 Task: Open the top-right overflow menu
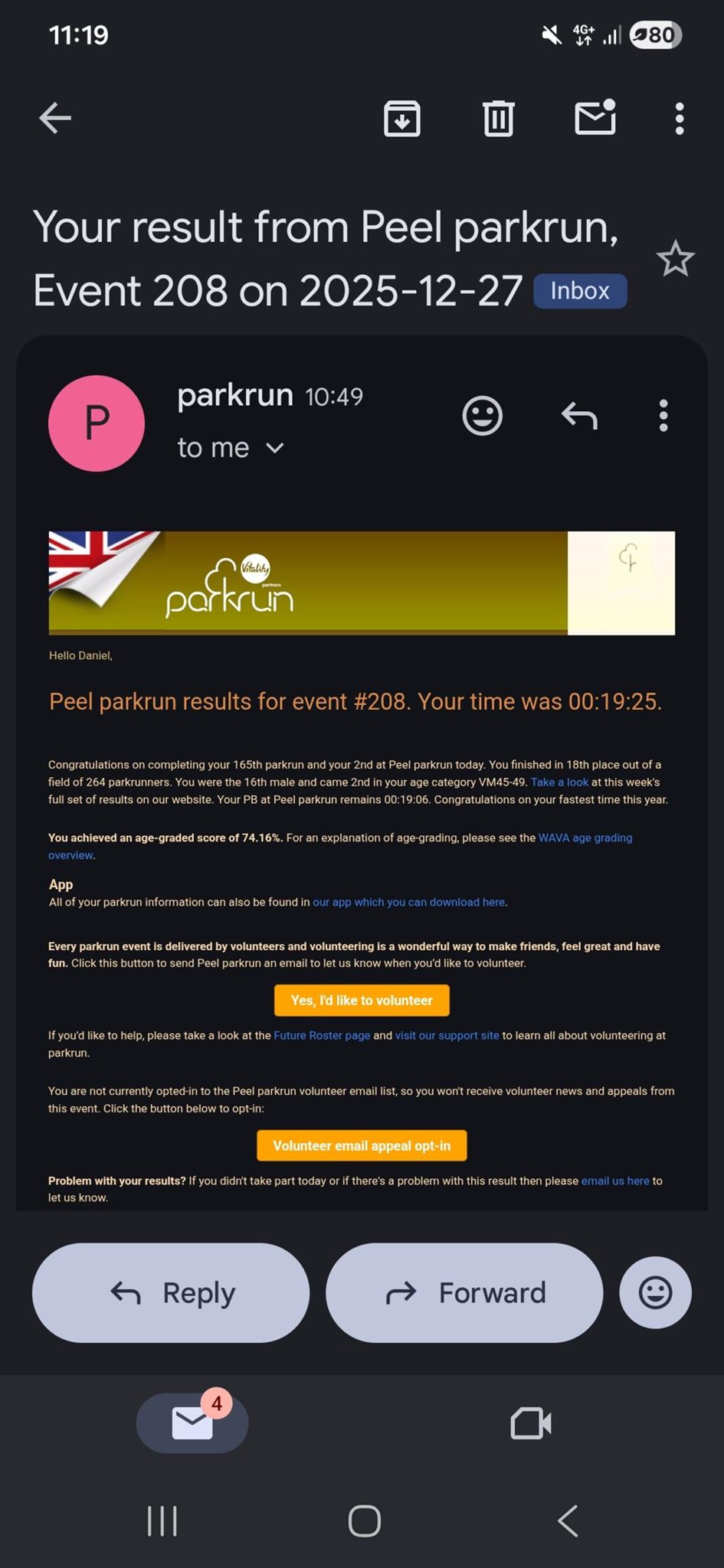tap(679, 119)
